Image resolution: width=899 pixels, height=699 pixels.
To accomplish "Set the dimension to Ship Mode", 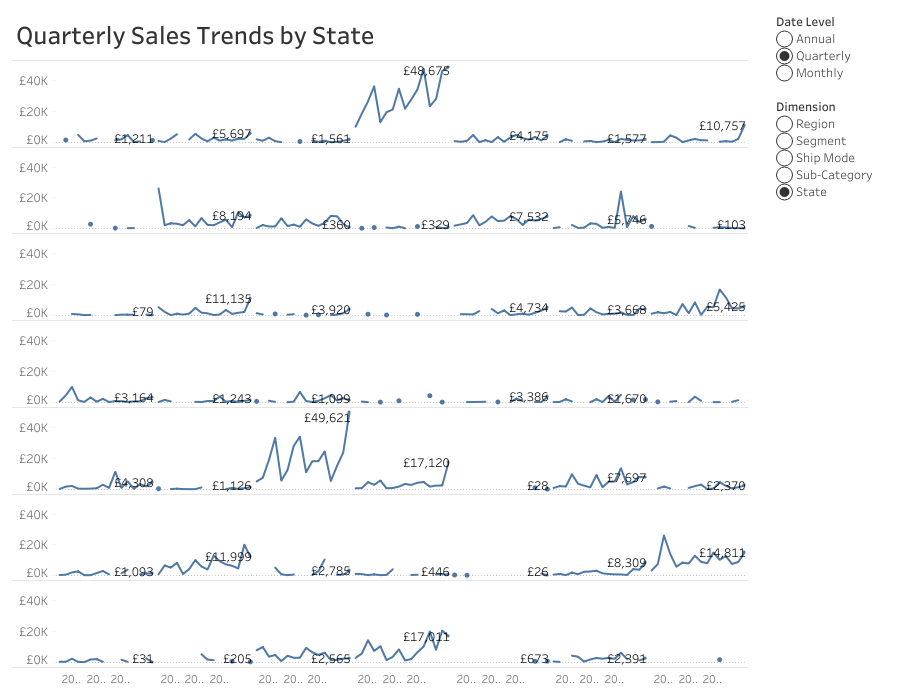I will point(785,158).
